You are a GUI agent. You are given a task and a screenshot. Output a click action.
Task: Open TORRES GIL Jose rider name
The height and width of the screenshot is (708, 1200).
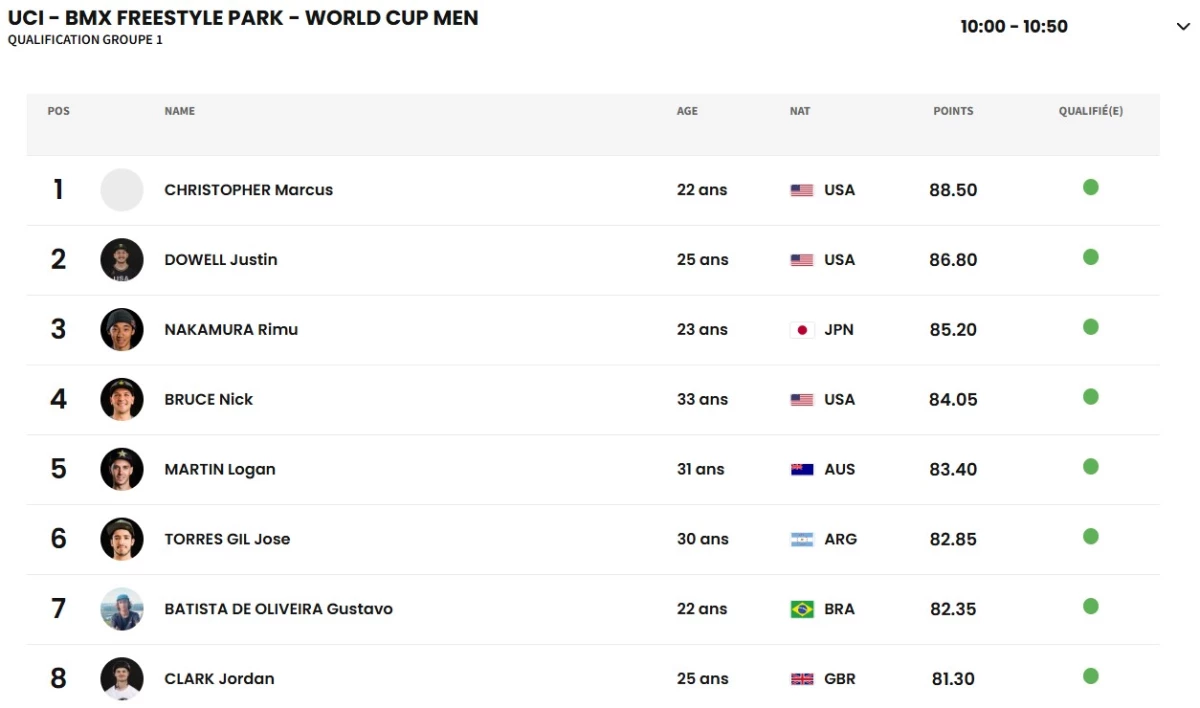click(227, 539)
